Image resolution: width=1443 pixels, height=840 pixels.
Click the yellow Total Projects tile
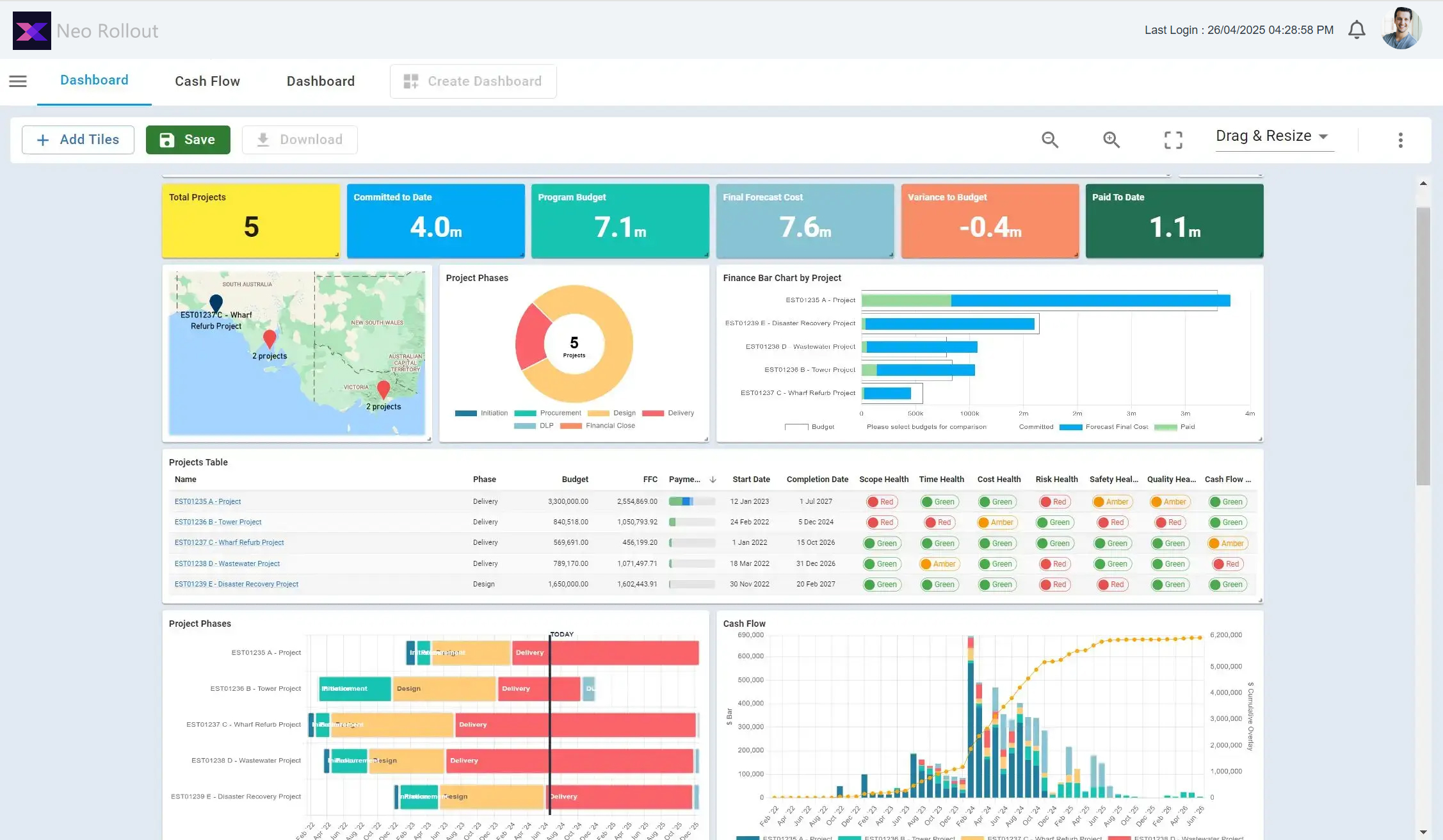click(x=251, y=221)
